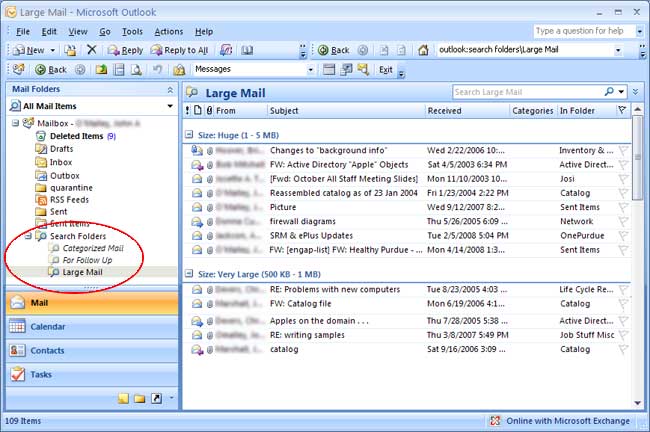Click the Delete (X) toolbar icon
Viewport: 650px width, 432px height.
coord(92,50)
